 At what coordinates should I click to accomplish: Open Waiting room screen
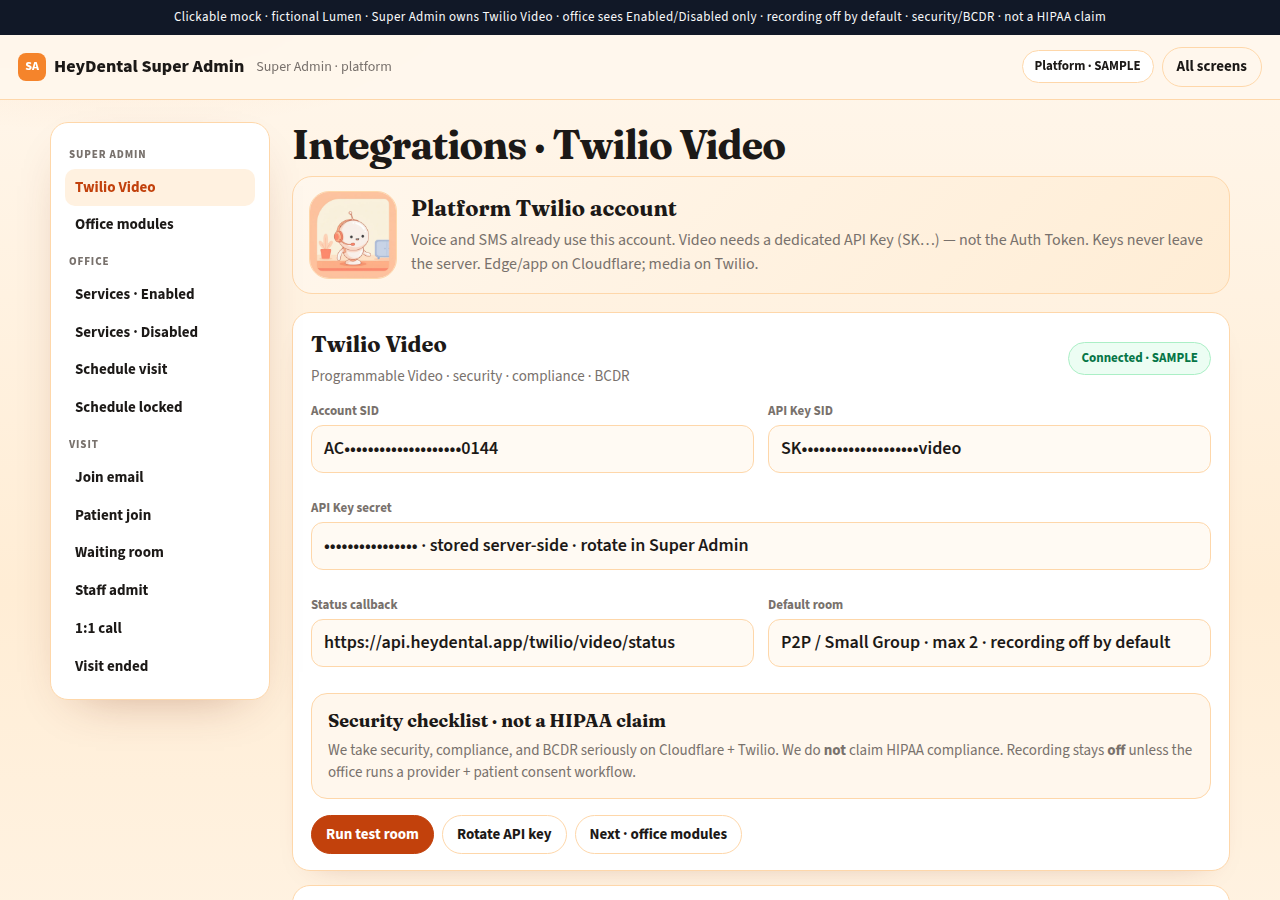[160, 552]
